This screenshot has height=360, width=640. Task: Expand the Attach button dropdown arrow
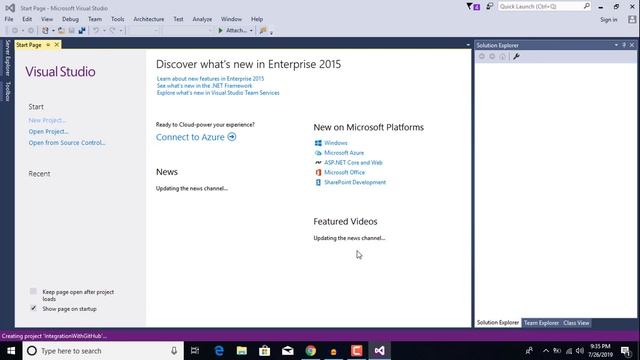tap(251, 30)
